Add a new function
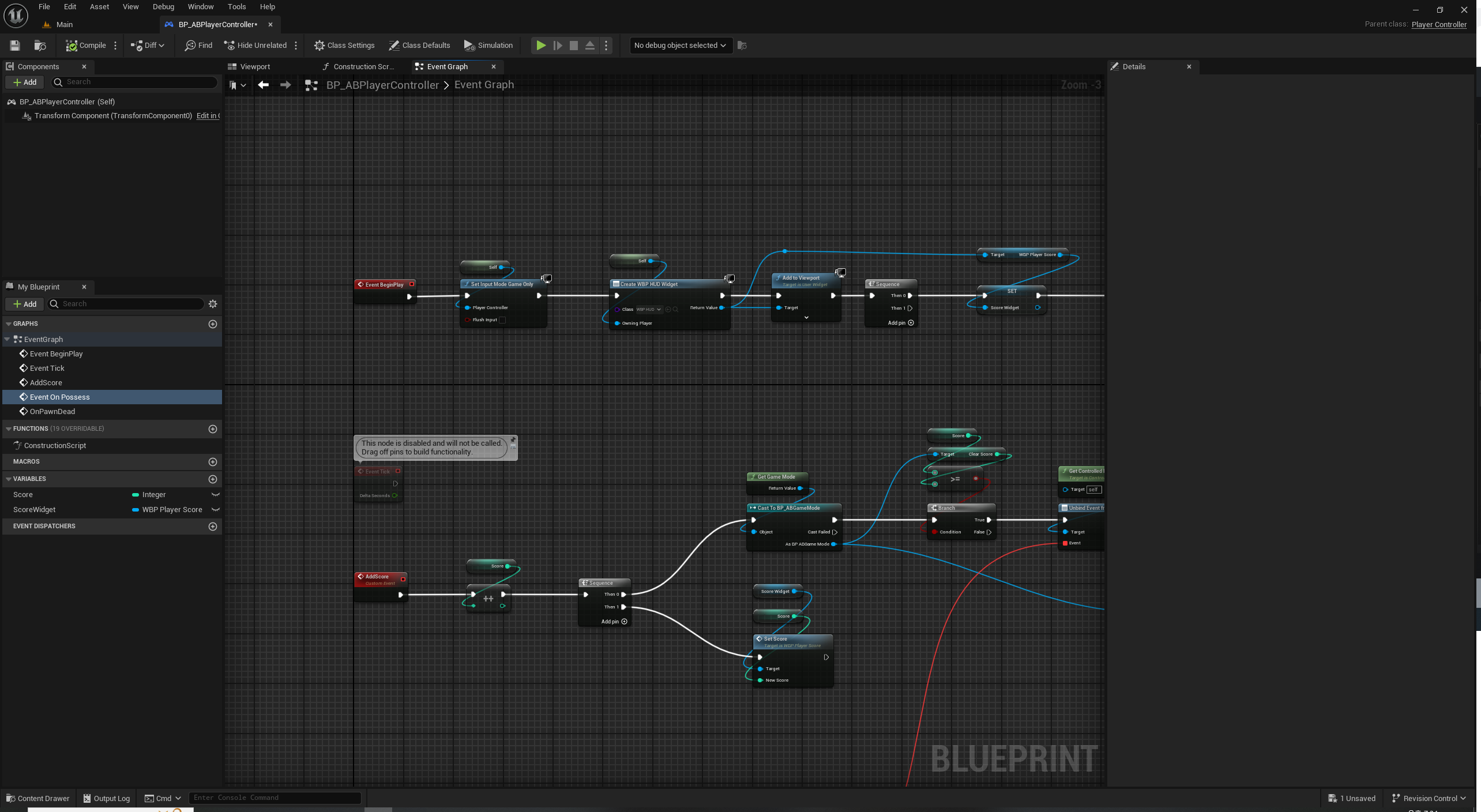The width and height of the screenshot is (1481, 812). pos(213,429)
